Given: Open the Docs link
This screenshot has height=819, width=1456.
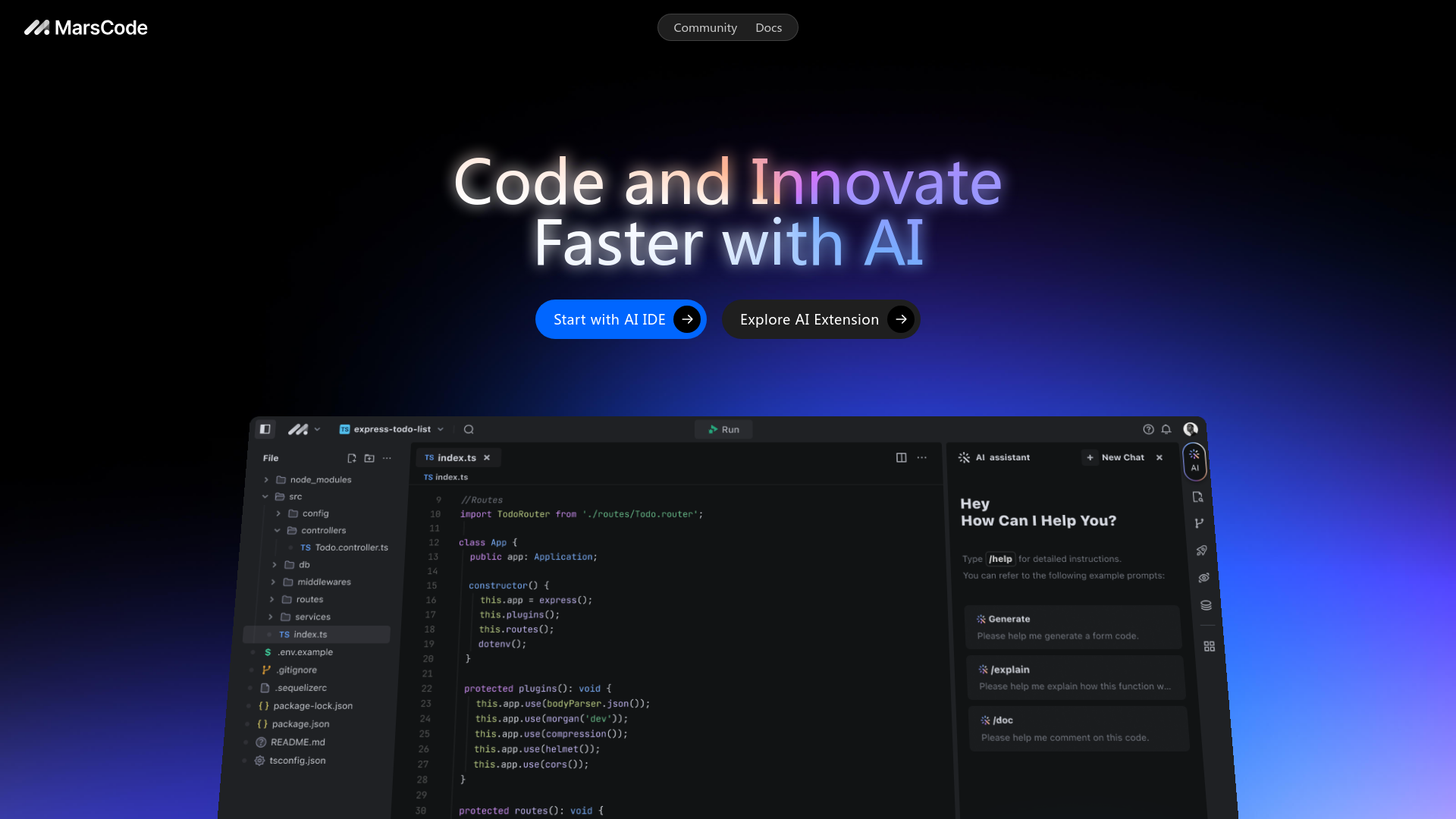Looking at the screenshot, I should pos(768,28).
